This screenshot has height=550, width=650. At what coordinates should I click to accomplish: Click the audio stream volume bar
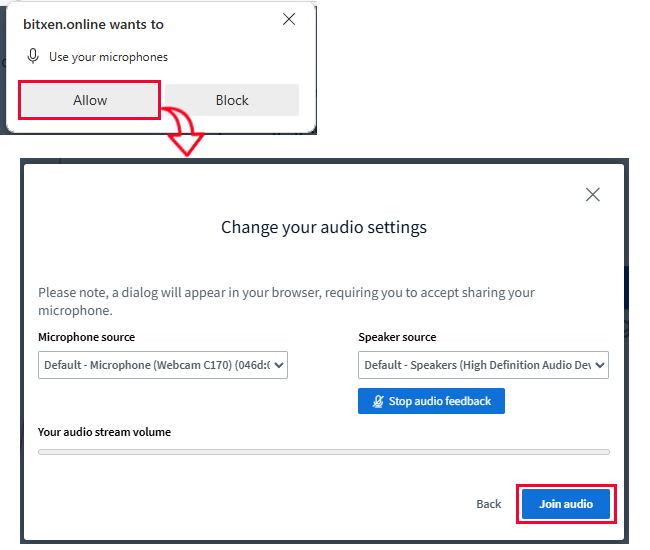click(x=323, y=452)
